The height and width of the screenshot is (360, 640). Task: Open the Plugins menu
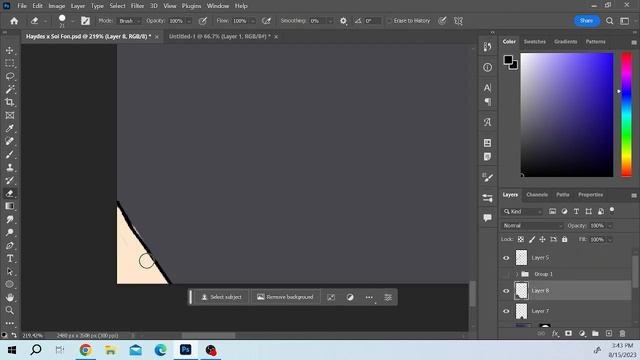coord(191,6)
